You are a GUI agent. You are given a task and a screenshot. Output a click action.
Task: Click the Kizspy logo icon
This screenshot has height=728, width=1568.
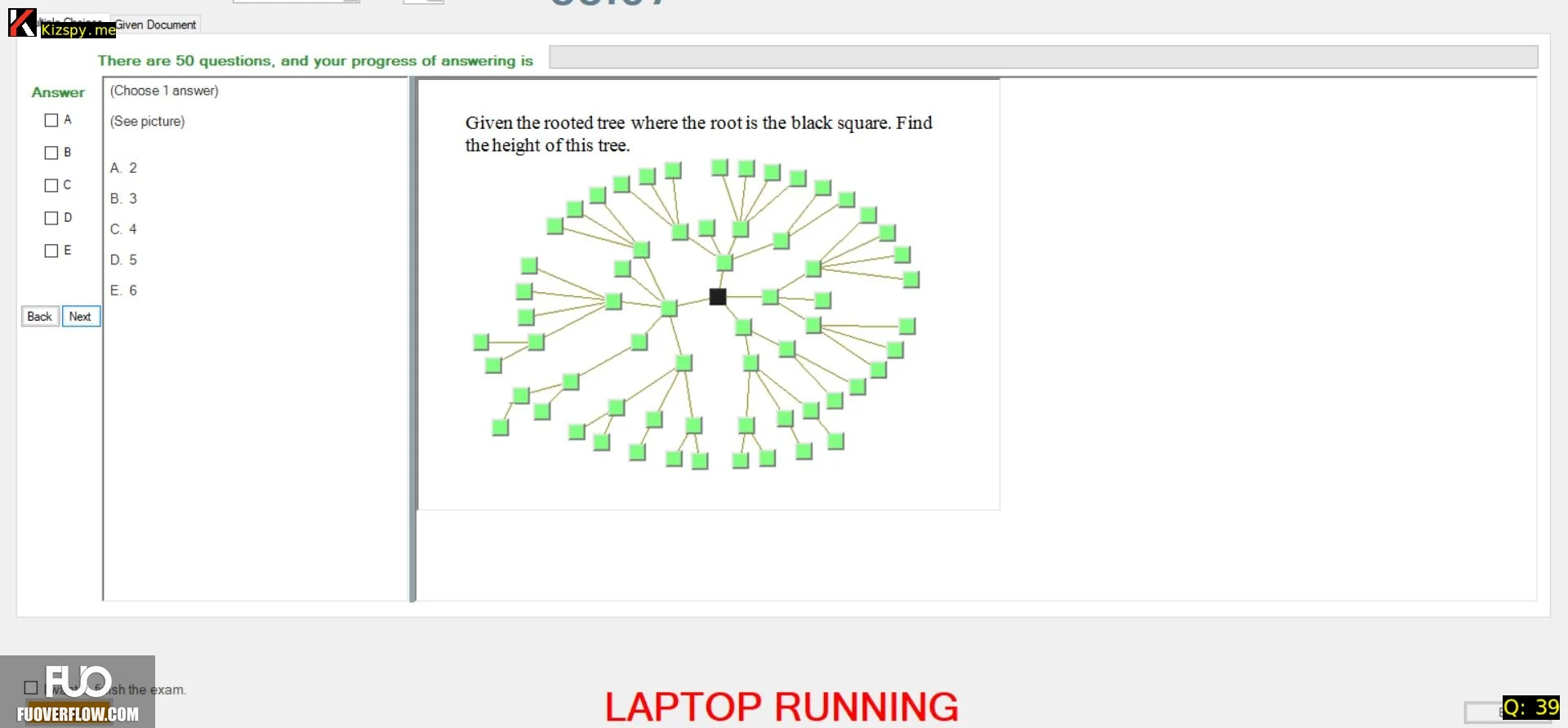pyautogui.click(x=22, y=23)
